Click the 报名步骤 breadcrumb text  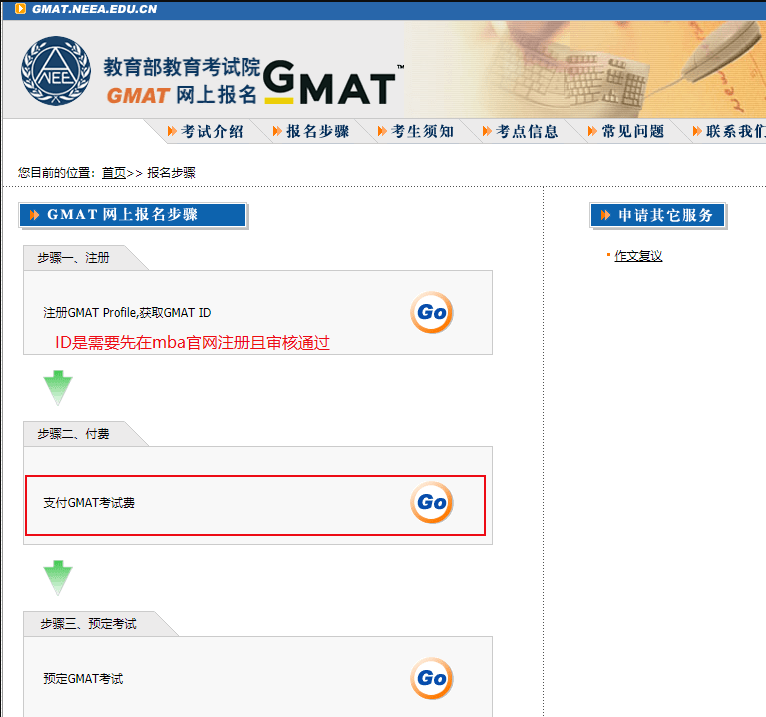click(171, 173)
